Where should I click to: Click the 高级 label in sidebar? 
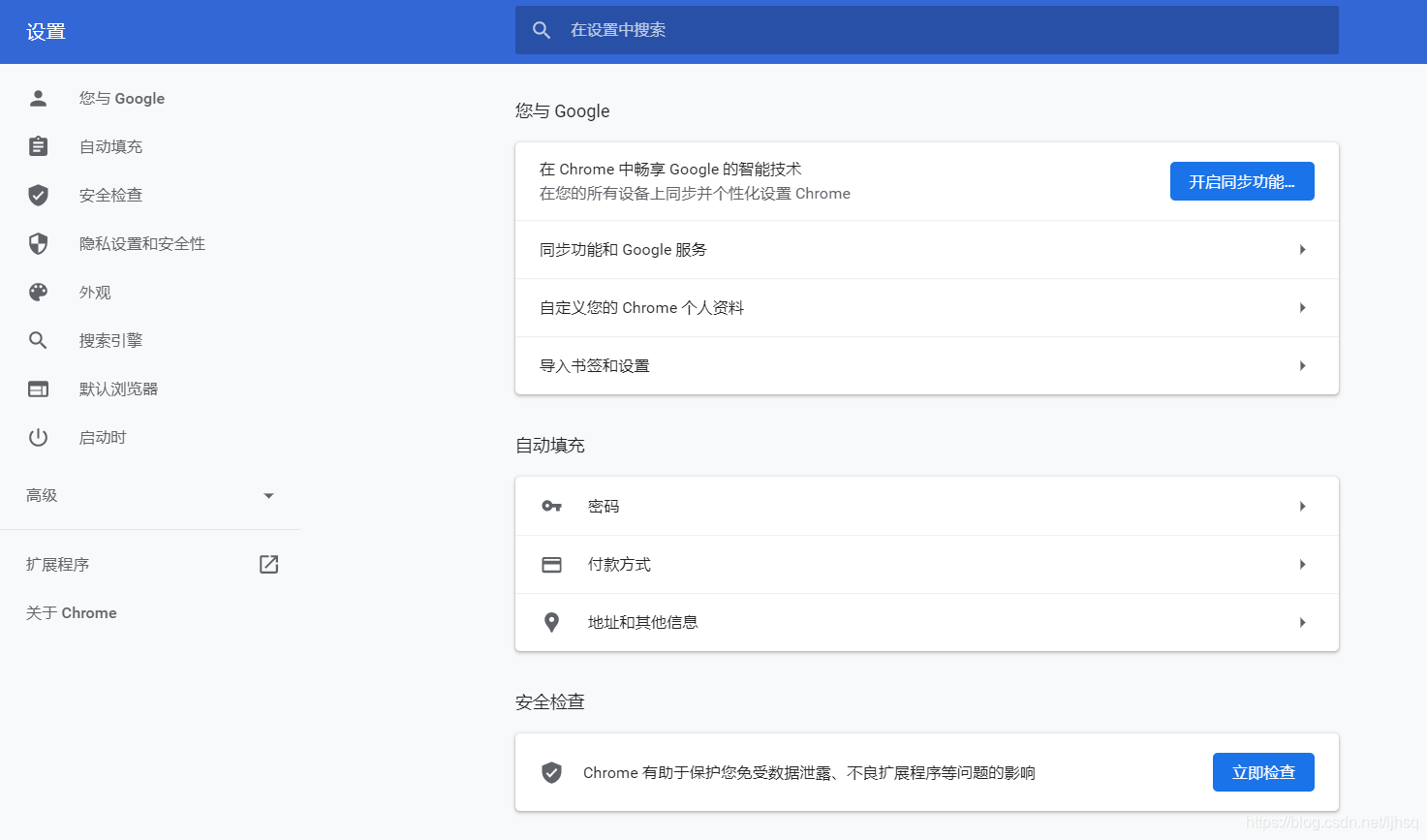(42, 495)
